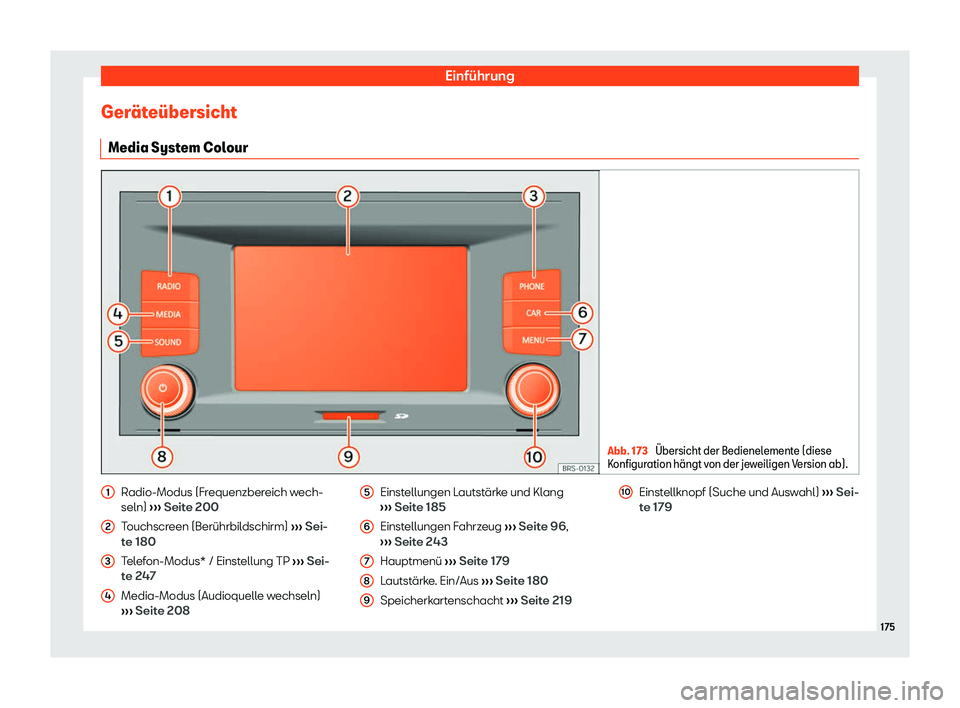Click the page number 175
This screenshot has width=960, height=708.
pos(887,627)
